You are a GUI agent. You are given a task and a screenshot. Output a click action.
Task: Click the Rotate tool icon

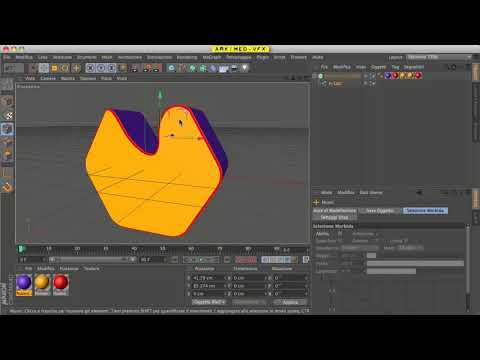[65, 68]
